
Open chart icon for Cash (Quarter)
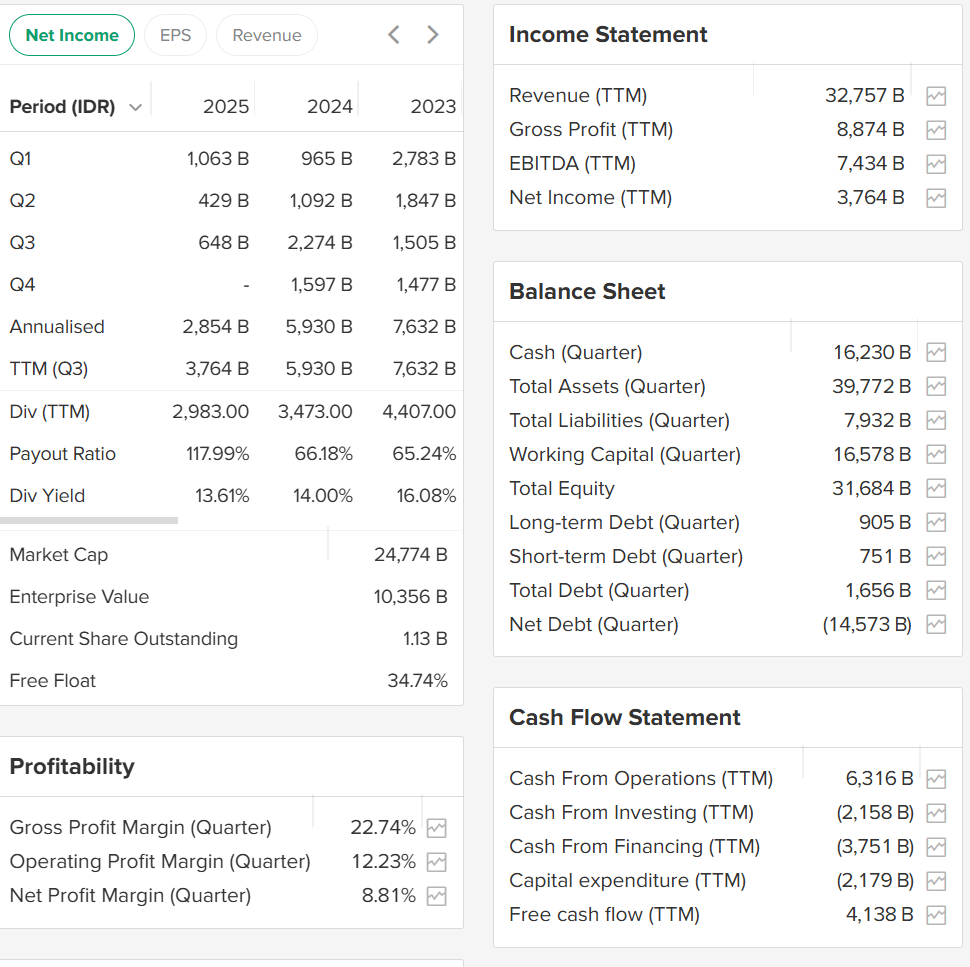pos(936,353)
